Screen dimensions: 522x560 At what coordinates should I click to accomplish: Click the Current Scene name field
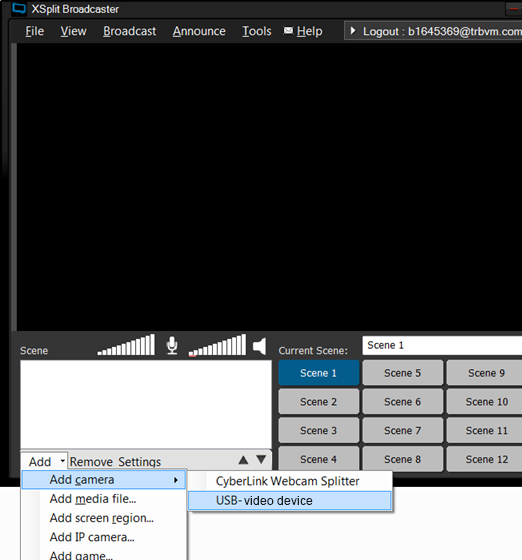442,345
